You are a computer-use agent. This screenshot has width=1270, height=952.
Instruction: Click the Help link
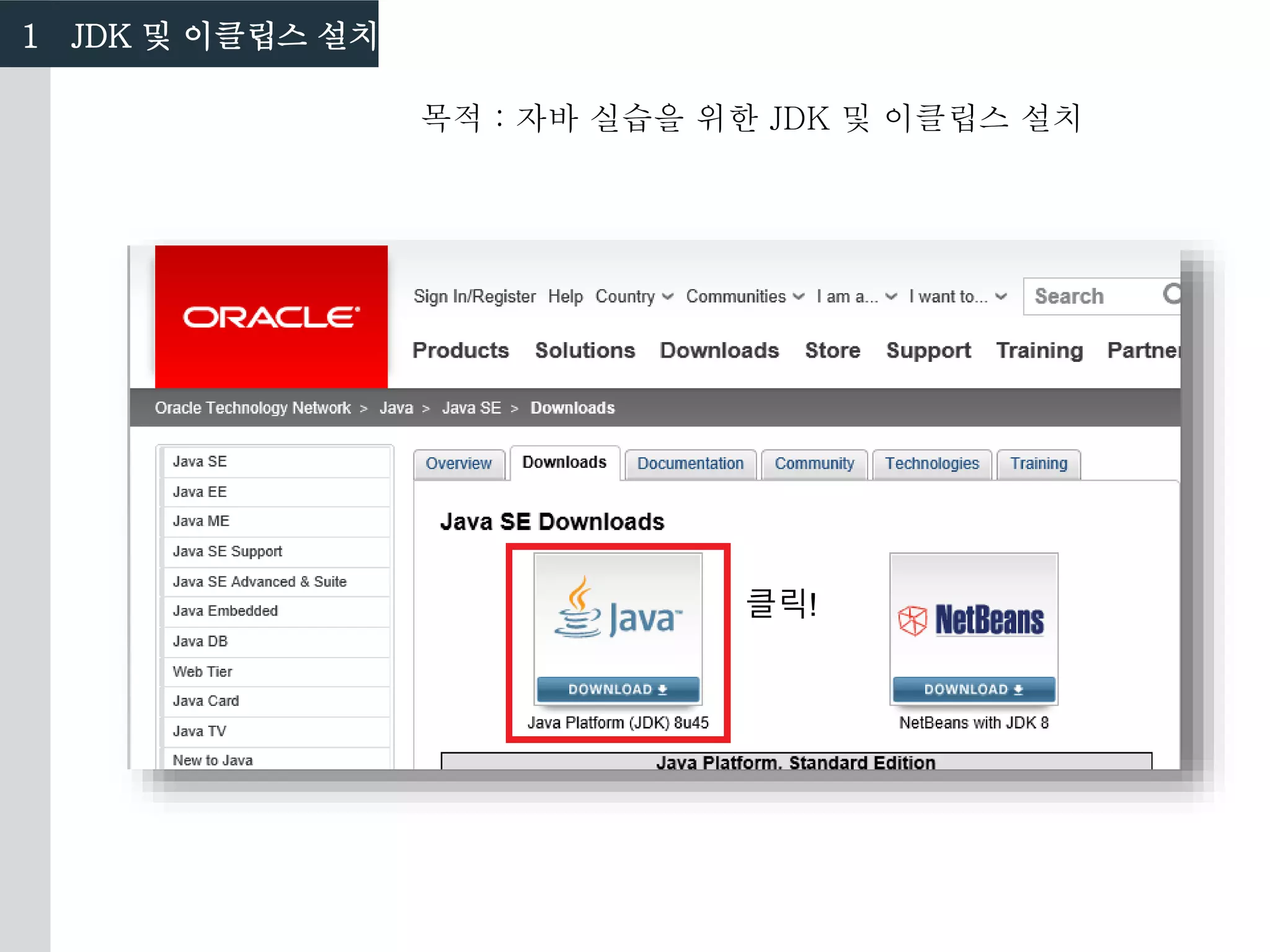pos(566,297)
